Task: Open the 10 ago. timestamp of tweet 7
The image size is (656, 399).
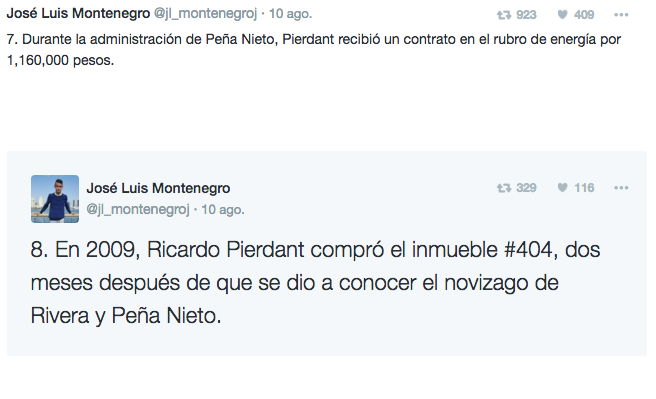Action: [x=290, y=14]
